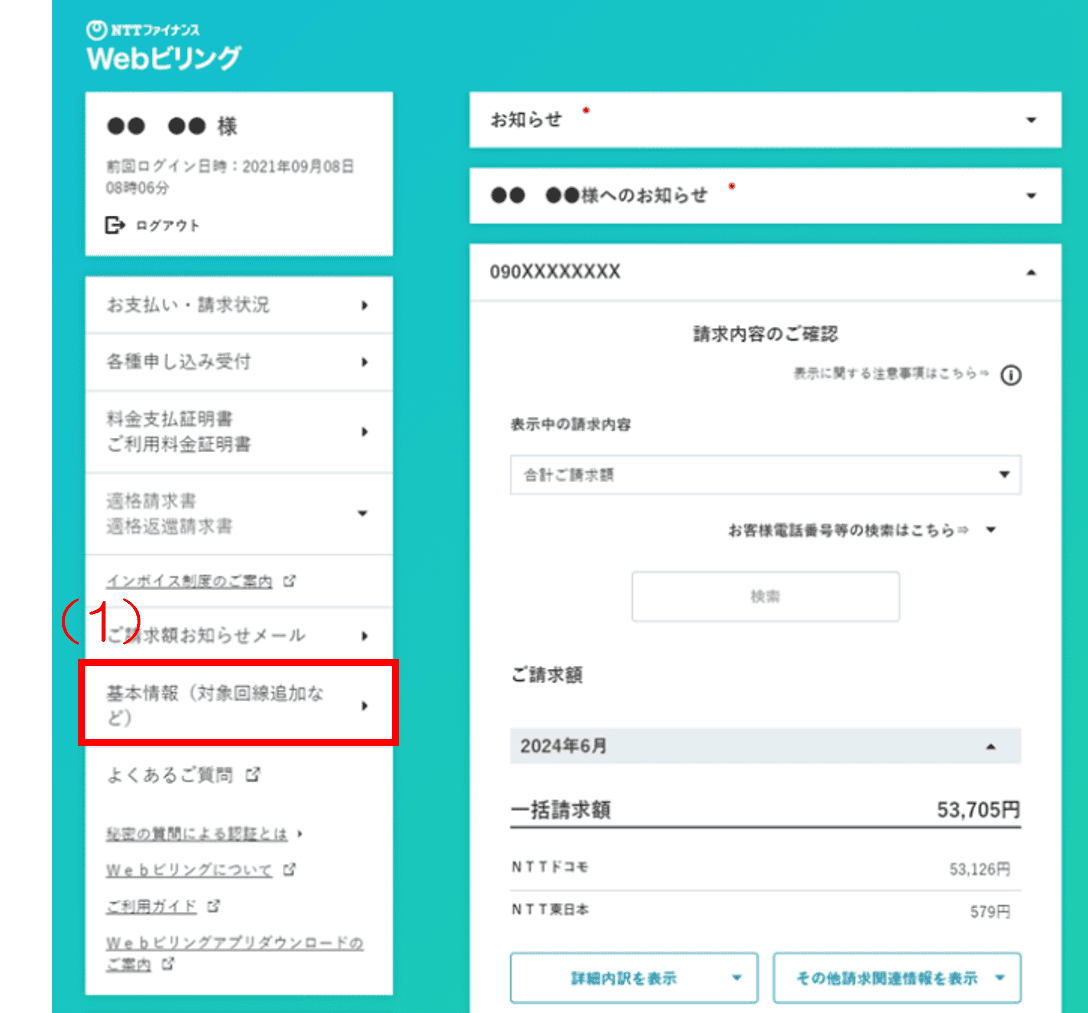Screen dimensions: 1088x1013
Task: Click external link icon beside ご利用ガイド
Action: coord(213,905)
